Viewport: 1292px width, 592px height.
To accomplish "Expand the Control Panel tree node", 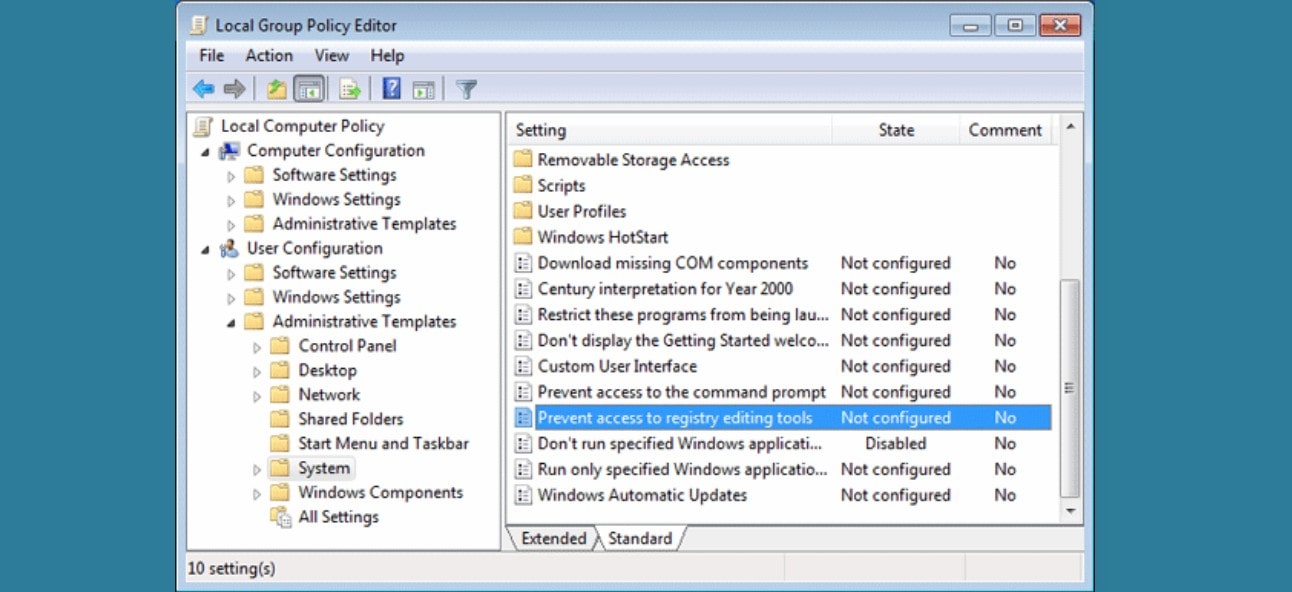I will 256,346.
